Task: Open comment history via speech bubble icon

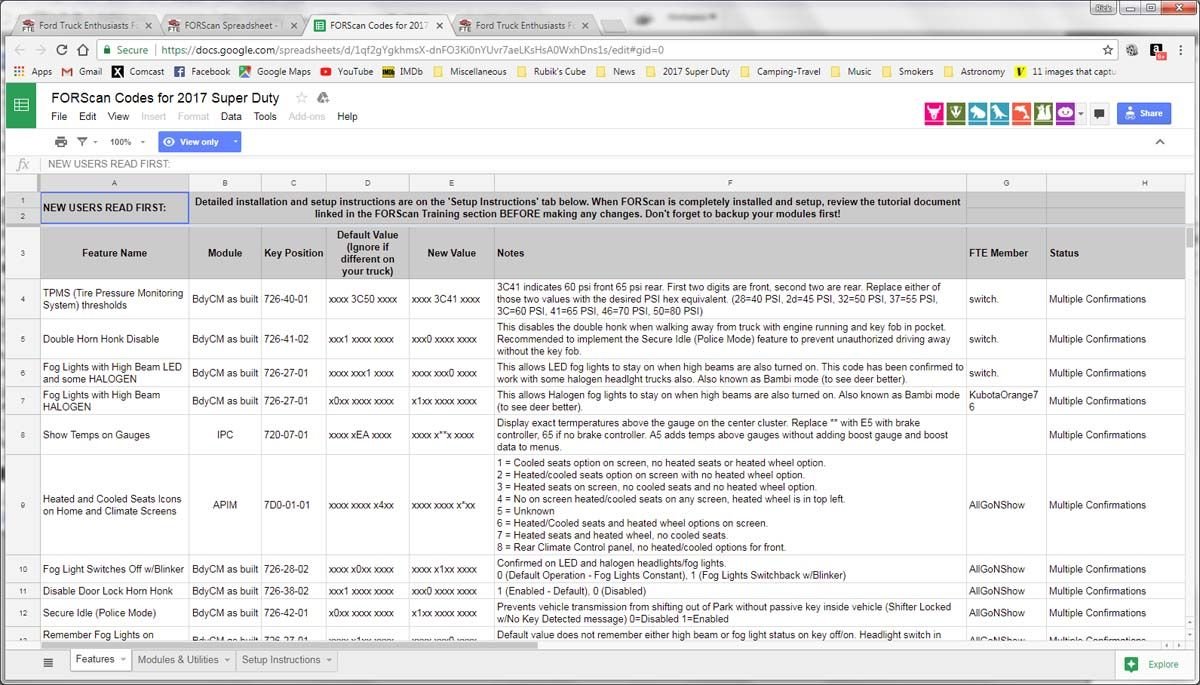Action: [x=1098, y=113]
